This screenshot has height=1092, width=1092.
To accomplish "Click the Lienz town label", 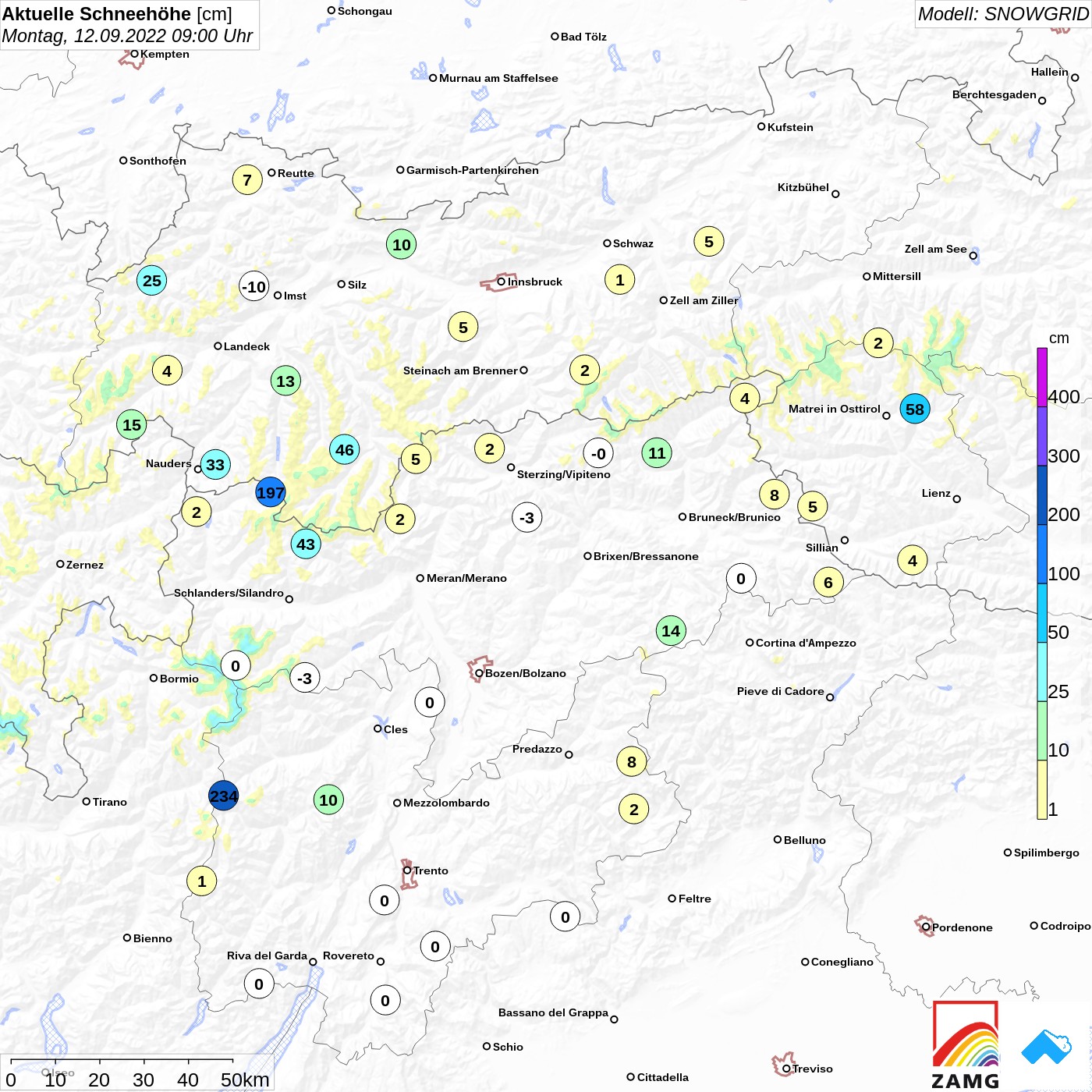I will click(936, 493).
